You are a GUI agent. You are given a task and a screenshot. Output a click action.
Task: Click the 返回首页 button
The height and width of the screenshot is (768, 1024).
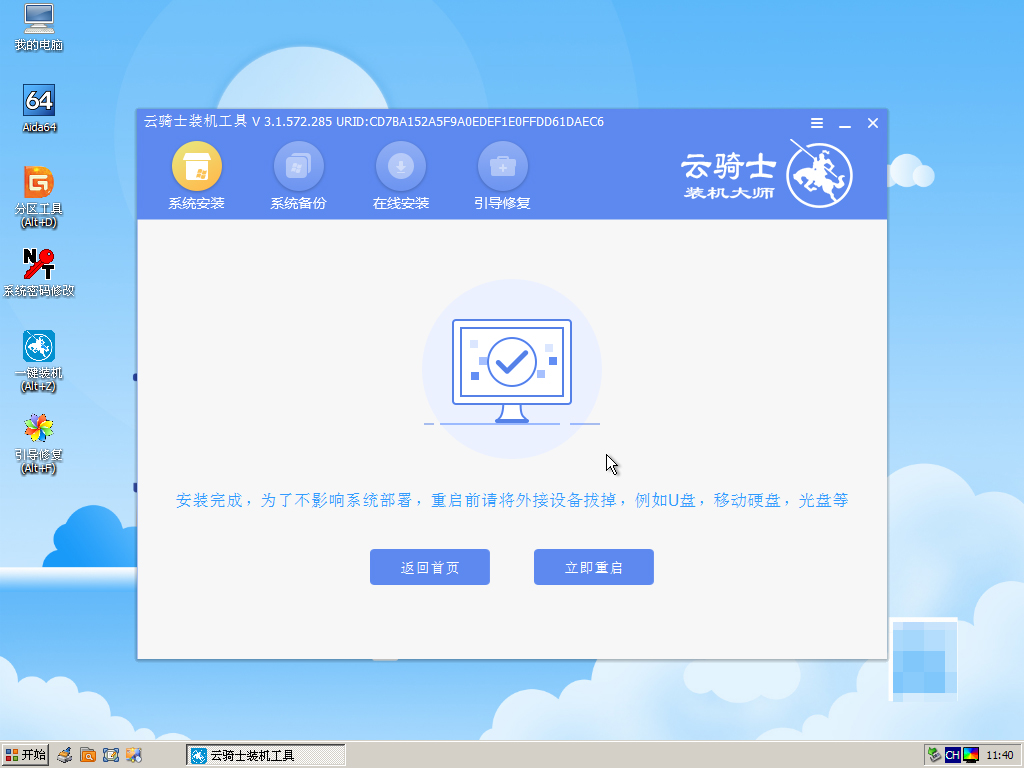tap(430, 567)
